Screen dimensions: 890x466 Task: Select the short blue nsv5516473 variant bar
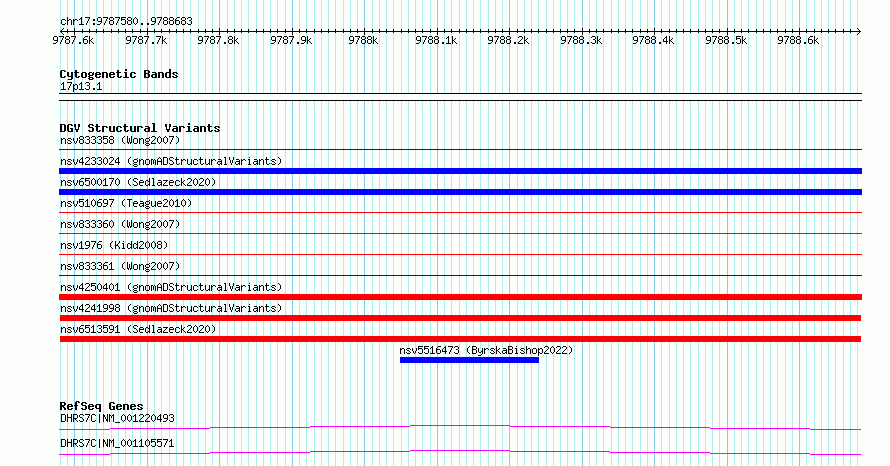click(x=469, y=360)
